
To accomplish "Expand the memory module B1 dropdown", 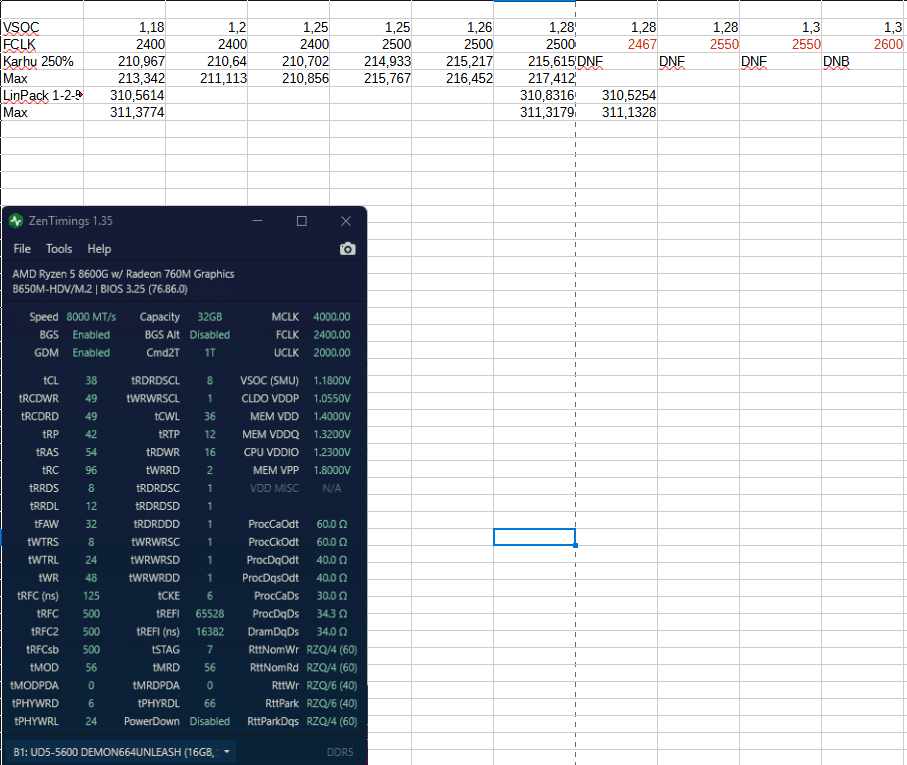I will 121,752.
